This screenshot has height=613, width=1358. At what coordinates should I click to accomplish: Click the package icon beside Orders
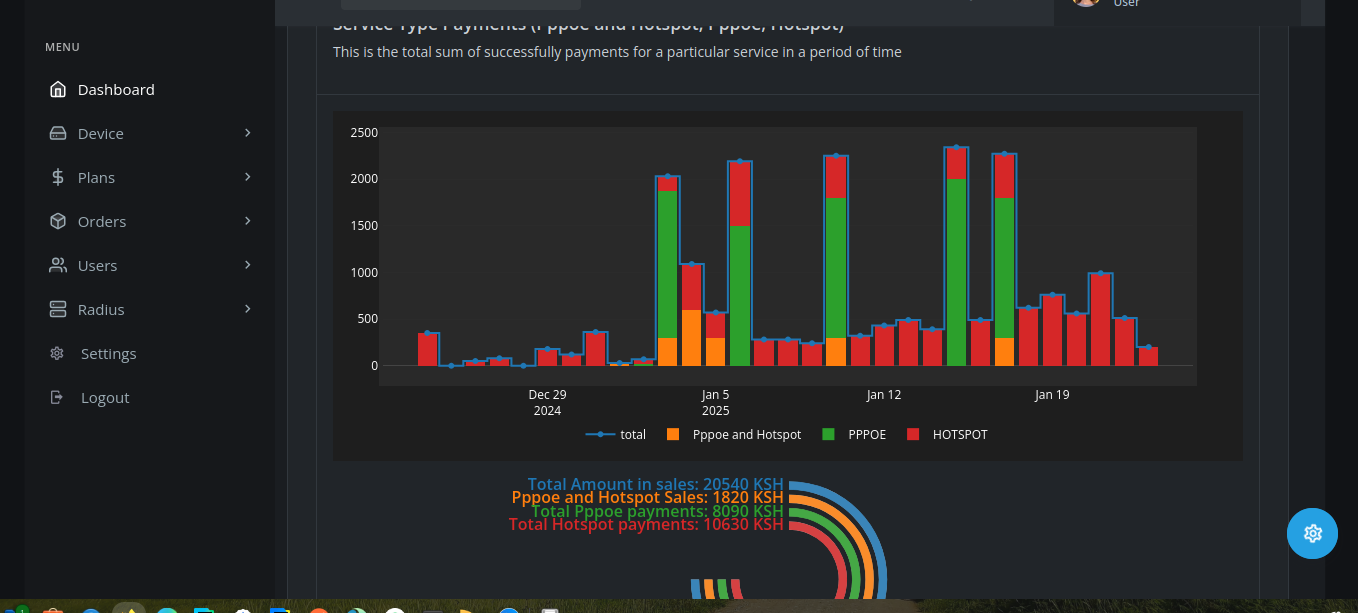[59, 221]
